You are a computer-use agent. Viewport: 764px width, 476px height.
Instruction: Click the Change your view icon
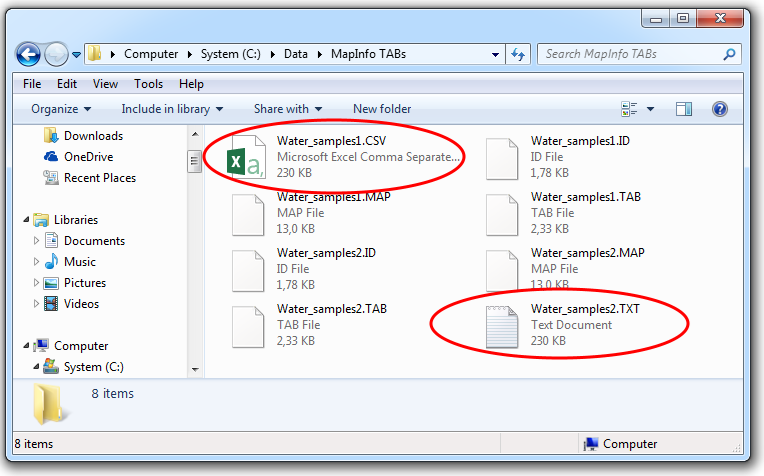click(629, 109)
